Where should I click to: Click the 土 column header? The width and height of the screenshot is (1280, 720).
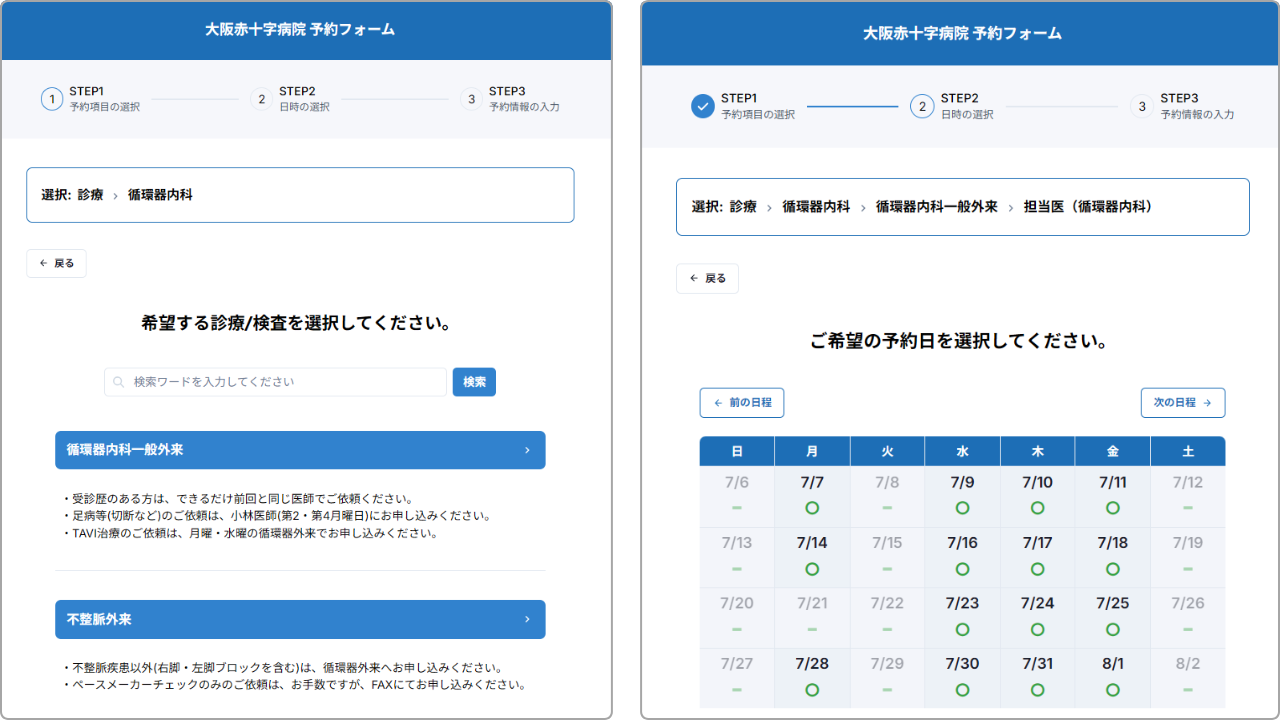click(x=1188, y=451)
